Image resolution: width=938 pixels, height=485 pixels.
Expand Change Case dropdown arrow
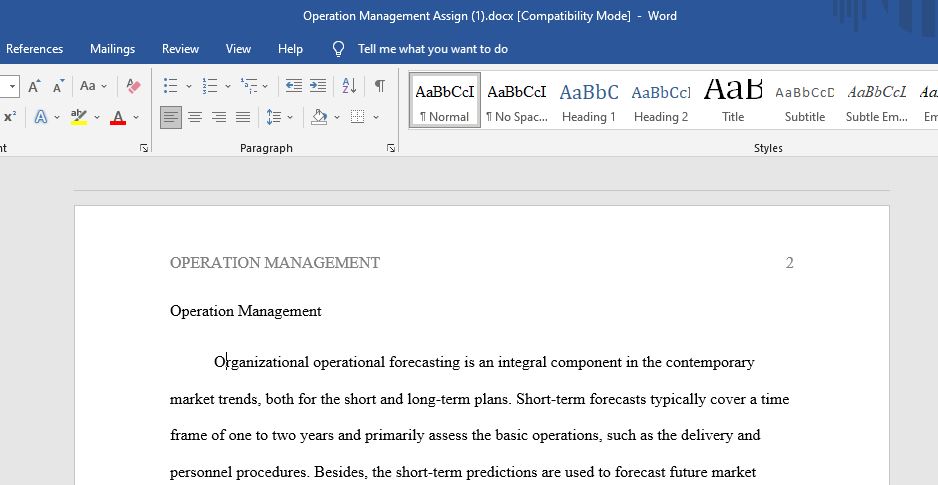click(x=104, y=86)
